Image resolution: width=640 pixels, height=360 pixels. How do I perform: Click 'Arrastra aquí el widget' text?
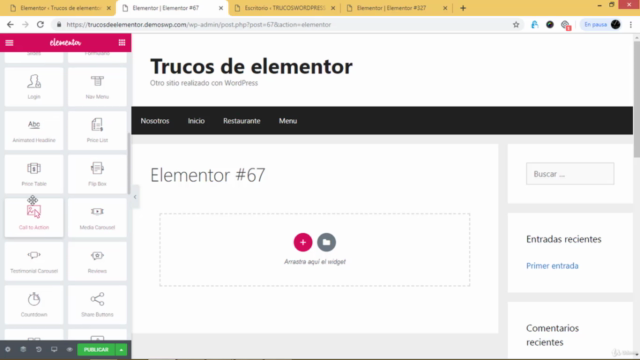coord(315,262)
